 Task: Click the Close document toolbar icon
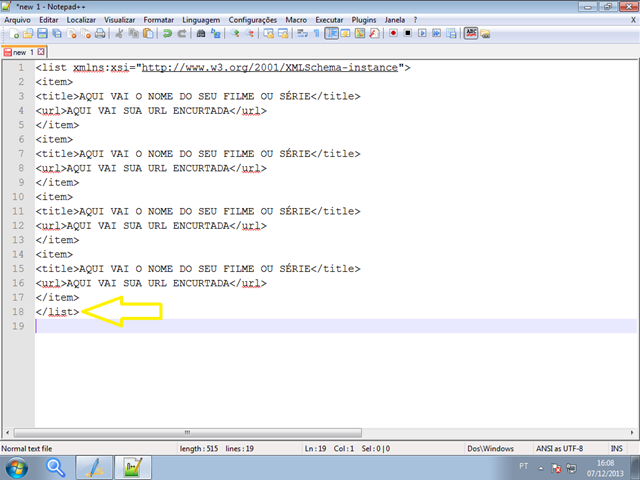pos(72,33)
